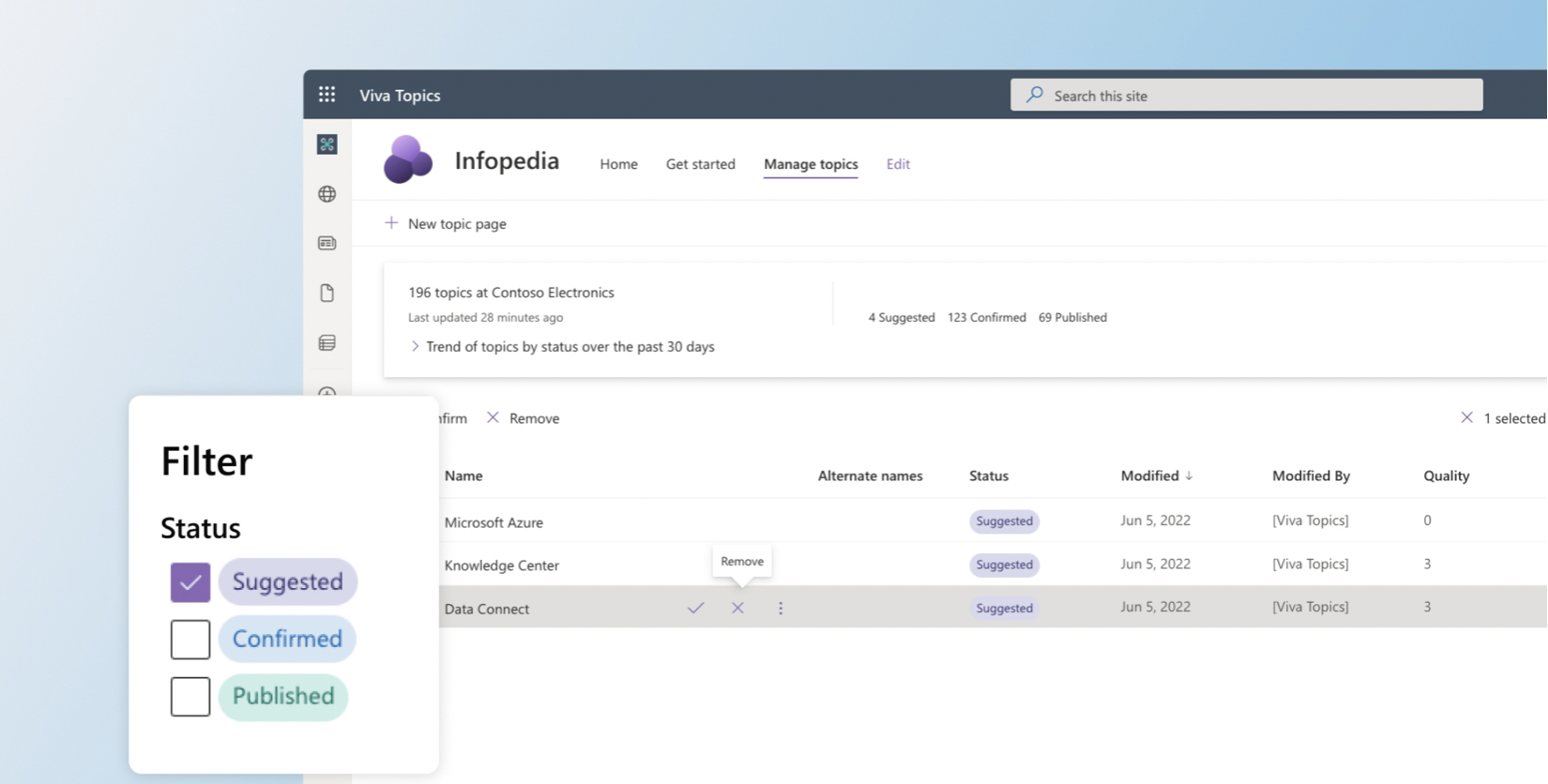Uncheck the Suggested status filter
This screenshot has width=1548, height=784.
click(x=190, y=582)
